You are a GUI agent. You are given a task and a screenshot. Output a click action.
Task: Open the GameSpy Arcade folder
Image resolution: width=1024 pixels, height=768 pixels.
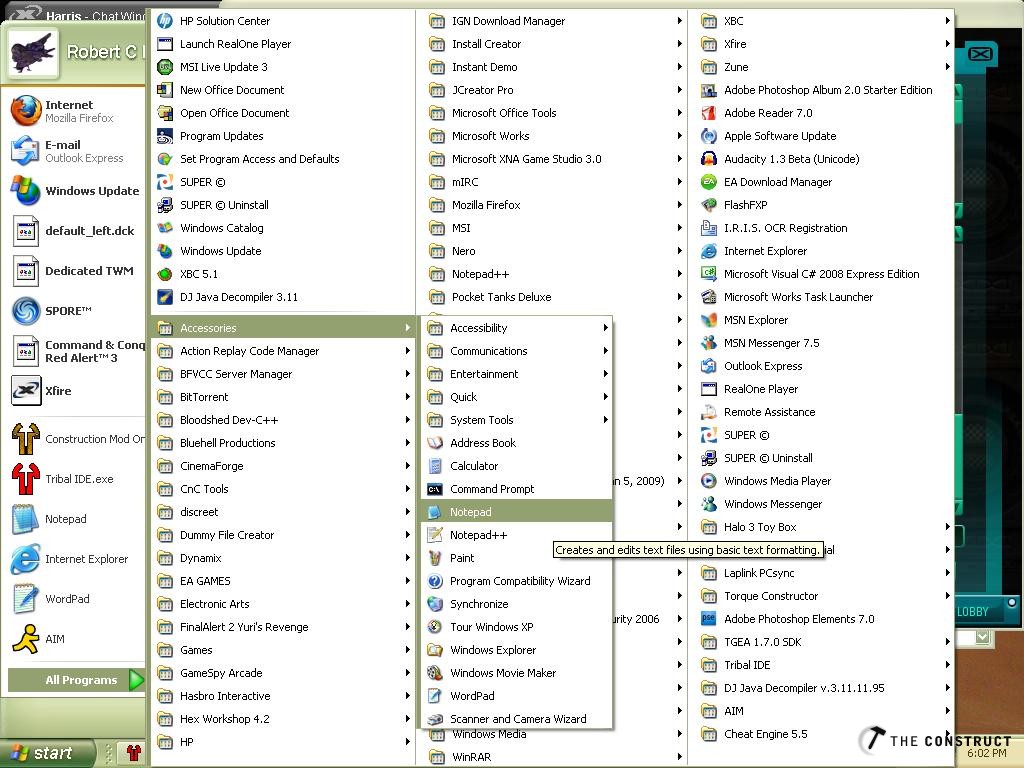point(282,673)
